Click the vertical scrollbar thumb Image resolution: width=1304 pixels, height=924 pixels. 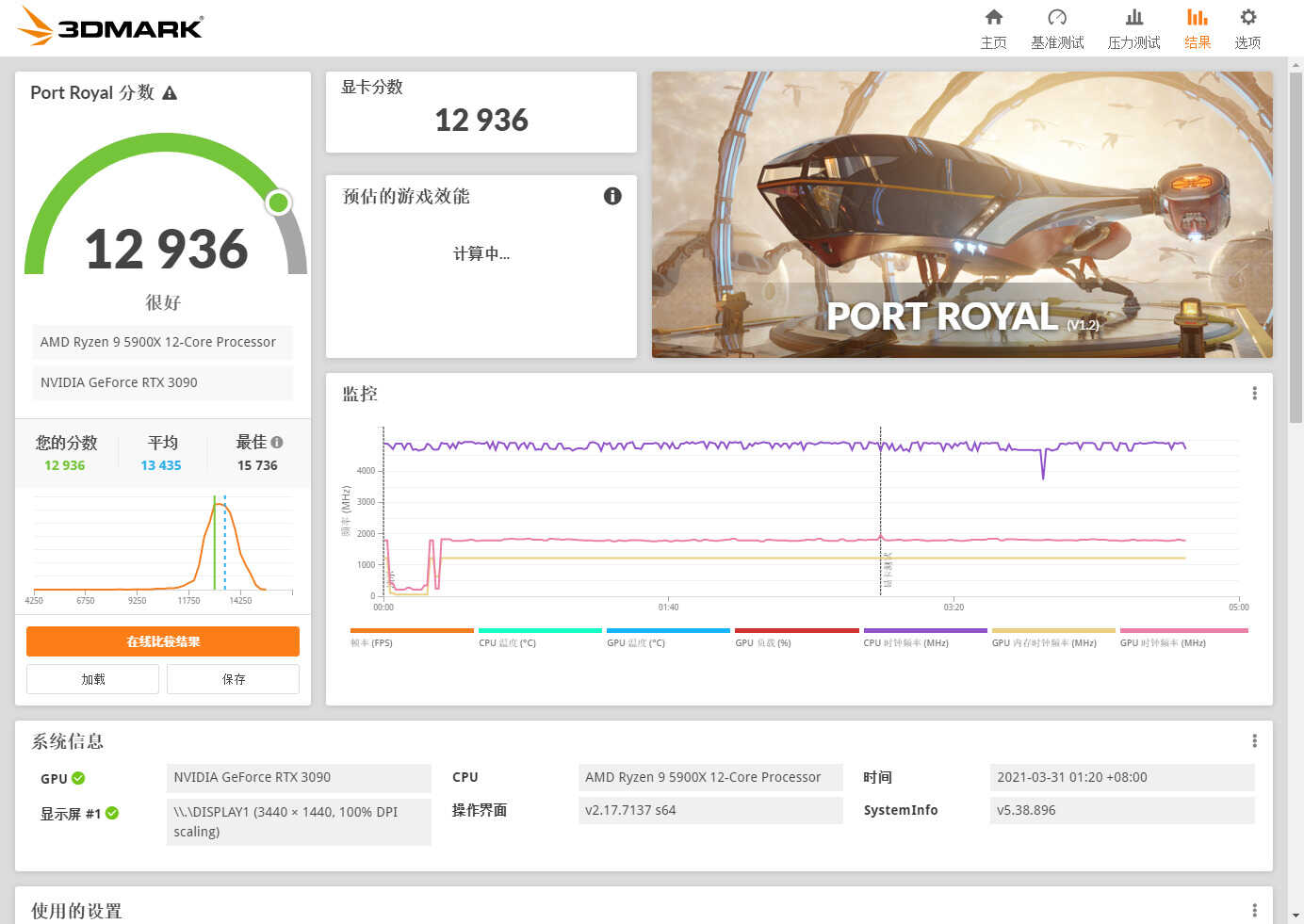1296,247
